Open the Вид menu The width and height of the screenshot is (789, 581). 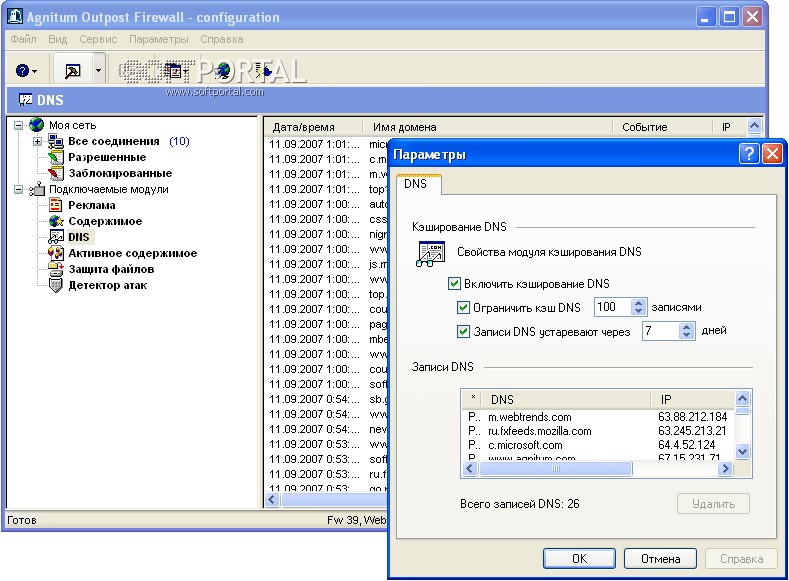(x=58, y=39)
